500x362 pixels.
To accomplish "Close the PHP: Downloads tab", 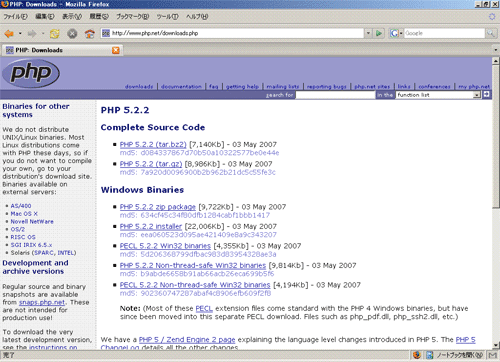I will [x=116, y=50].
